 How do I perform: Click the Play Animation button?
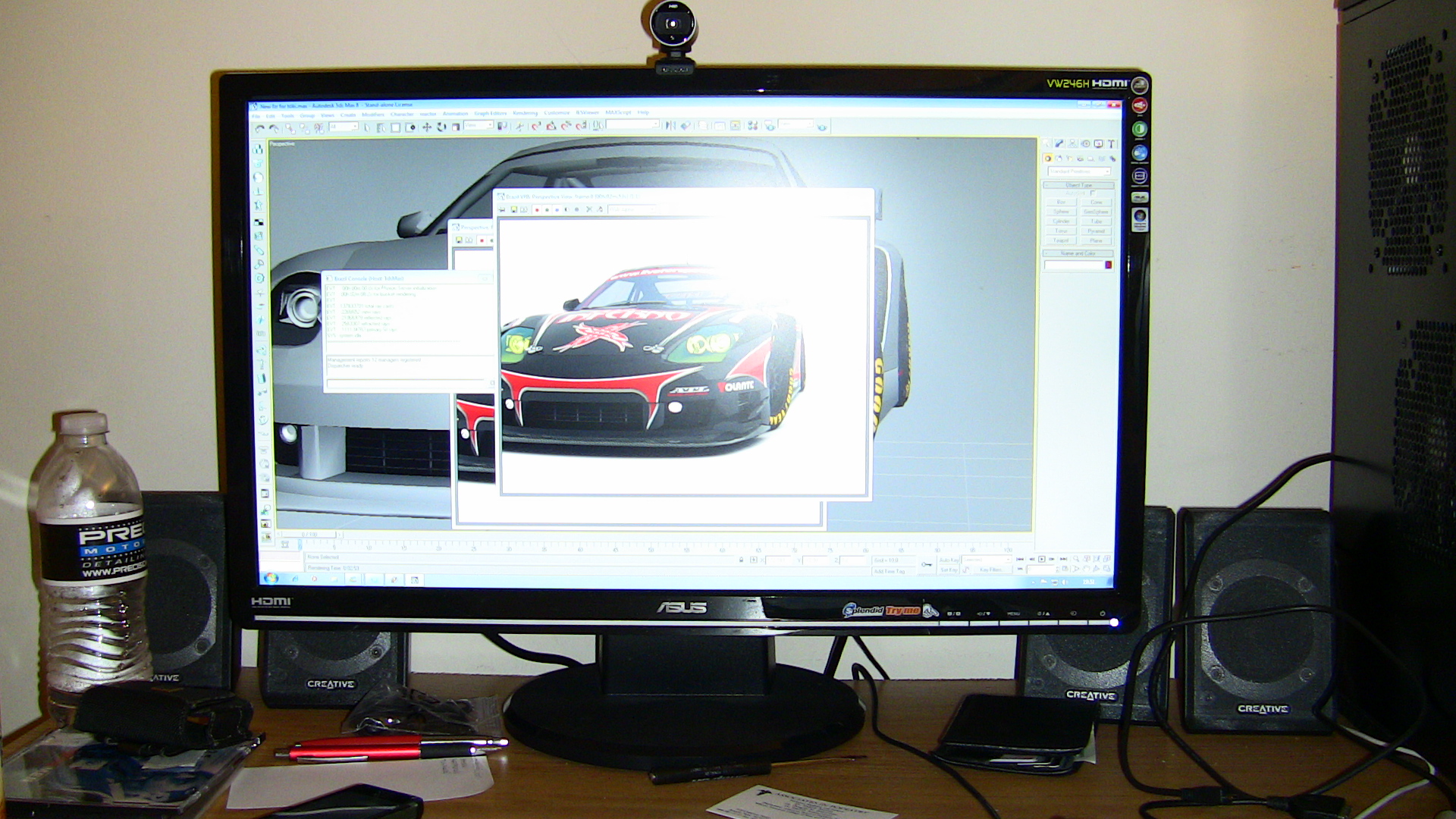point(1041,559)
